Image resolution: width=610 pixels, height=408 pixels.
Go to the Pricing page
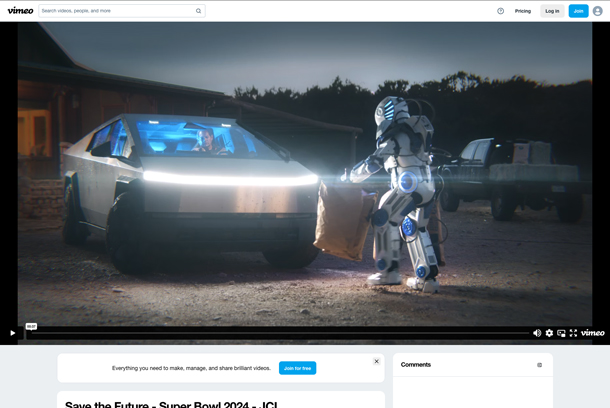pyautogui.click(x=522, y=11)
